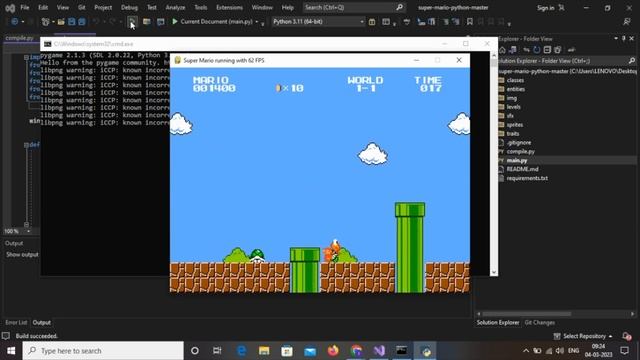Open the Tools menu
Viewport: 640px width, 360px height.
point(200,7)
